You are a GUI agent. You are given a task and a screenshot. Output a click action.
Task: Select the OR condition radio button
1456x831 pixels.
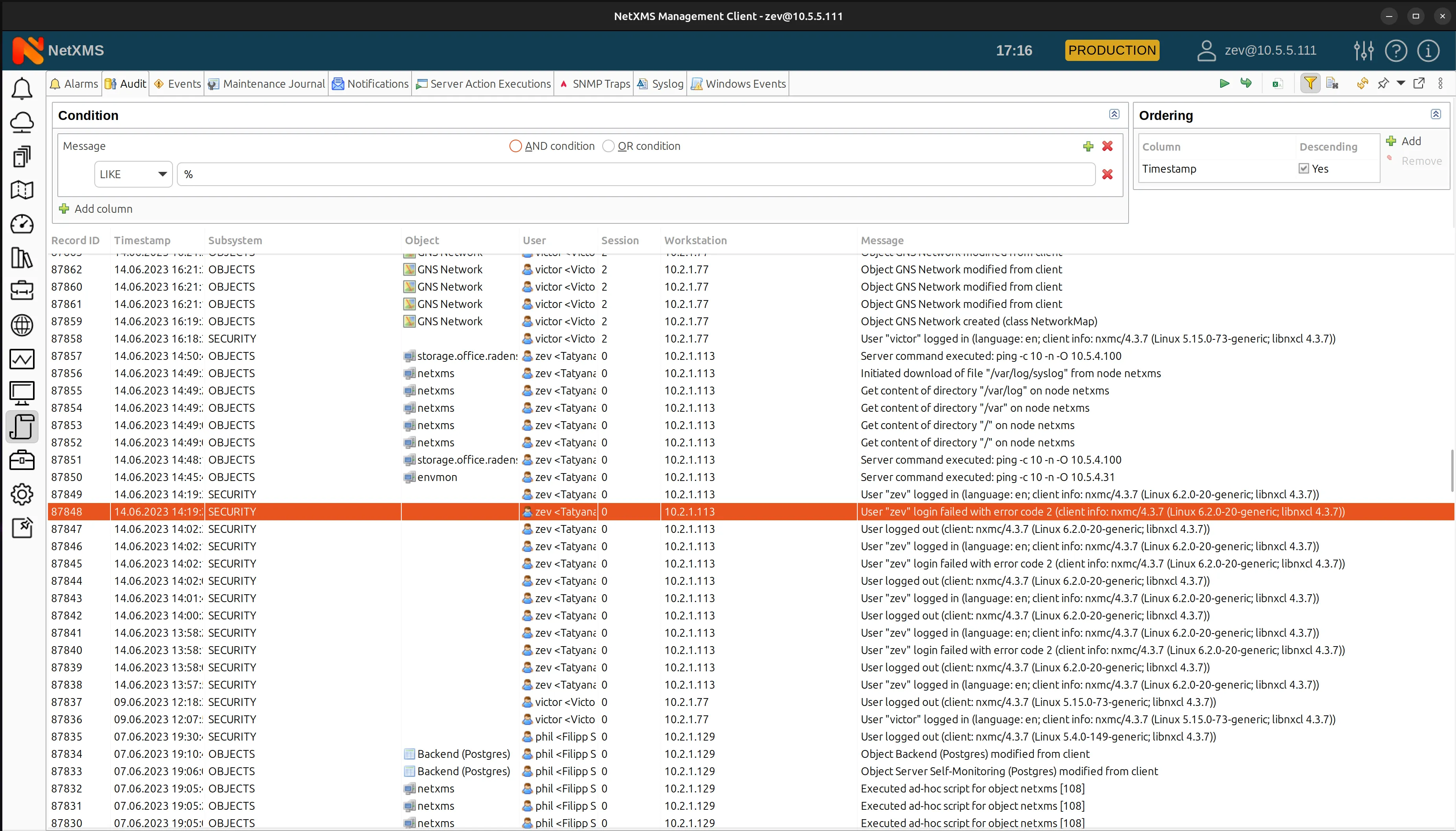pos(608,146)
